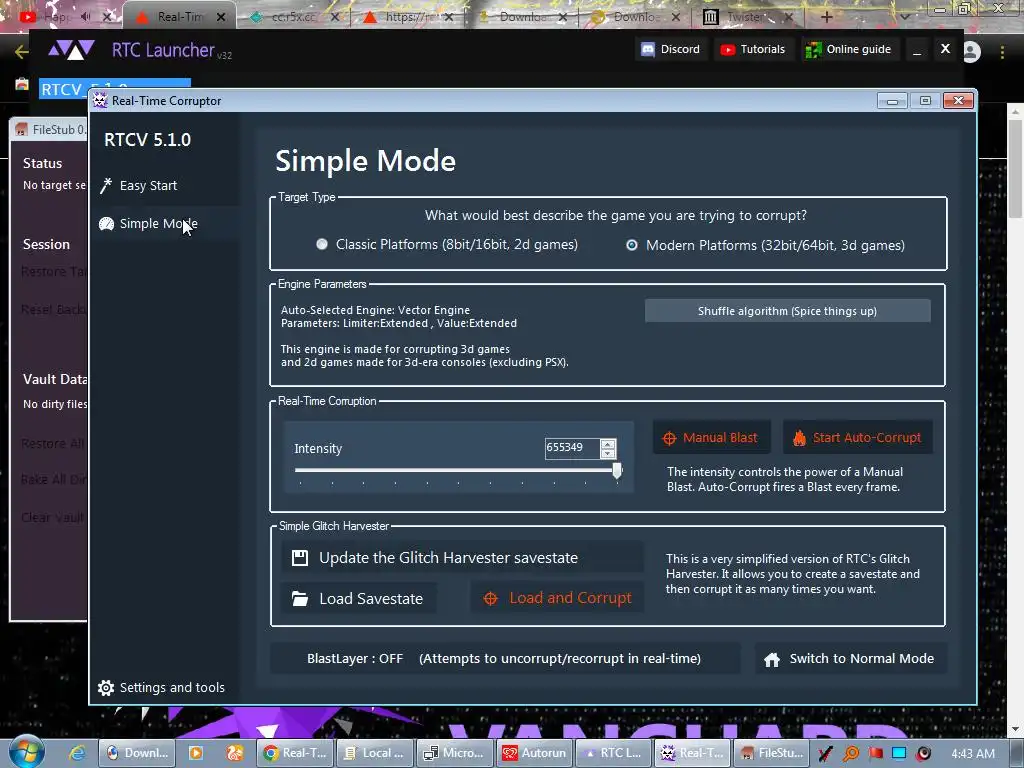The width and height of the screenshot is (1024, 768).
Task: Decrease Intensity with the down stepper arrow
Action: [608, 453]
